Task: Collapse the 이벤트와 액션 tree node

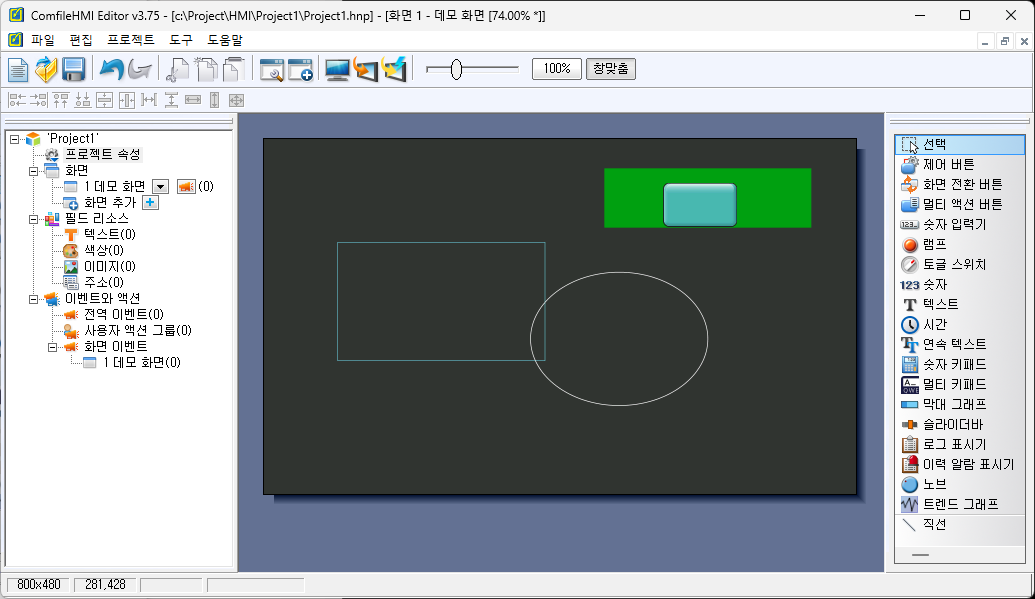Action: 33,298
